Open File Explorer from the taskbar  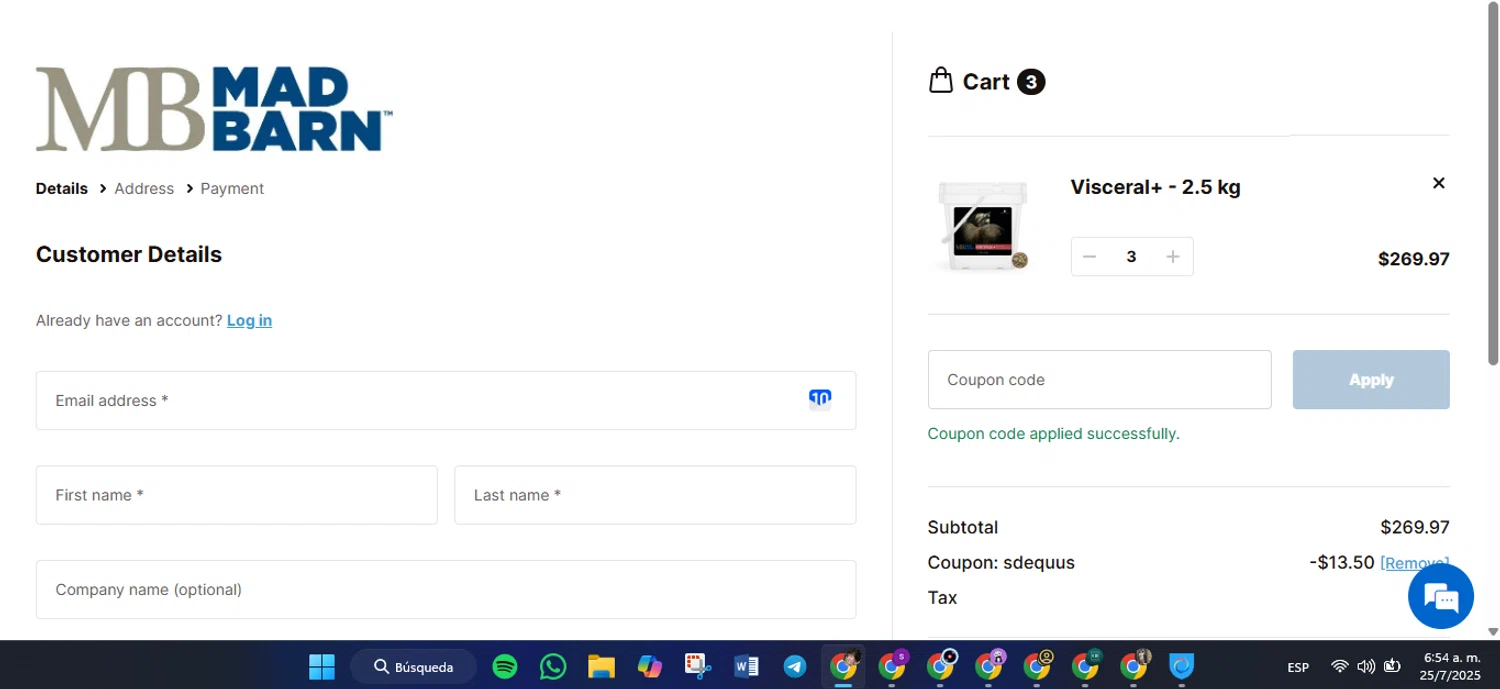pyautogui.click(x=601, y=666)
